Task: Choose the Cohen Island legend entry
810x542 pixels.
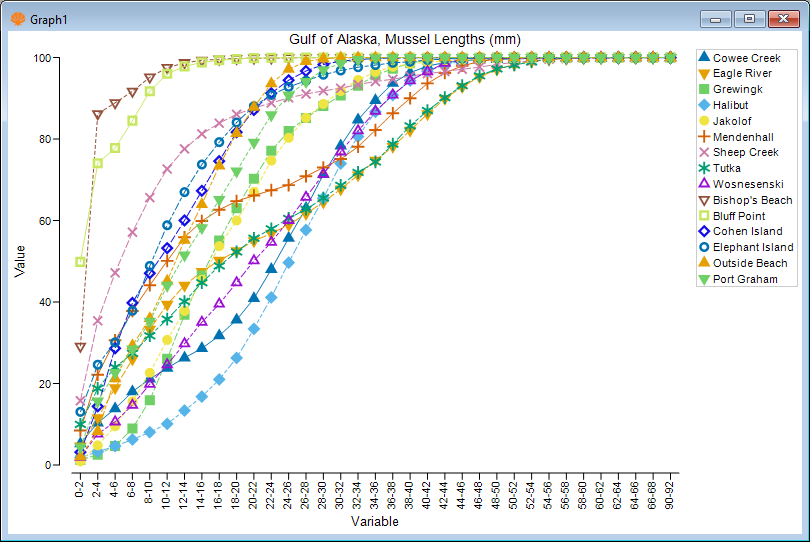Action: (747, 231)
